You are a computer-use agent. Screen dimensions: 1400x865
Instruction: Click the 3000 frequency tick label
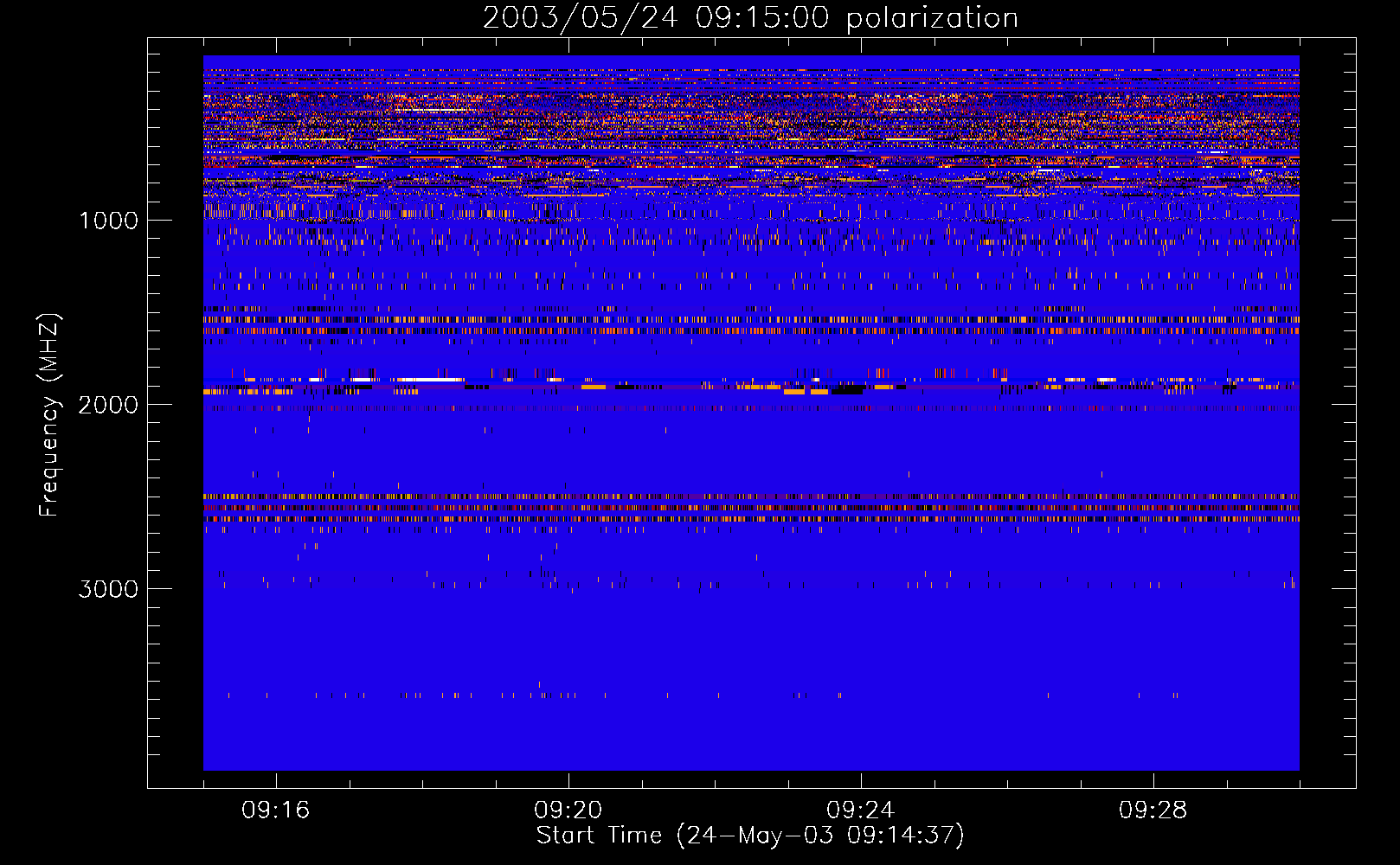click(x=108, y=589)
